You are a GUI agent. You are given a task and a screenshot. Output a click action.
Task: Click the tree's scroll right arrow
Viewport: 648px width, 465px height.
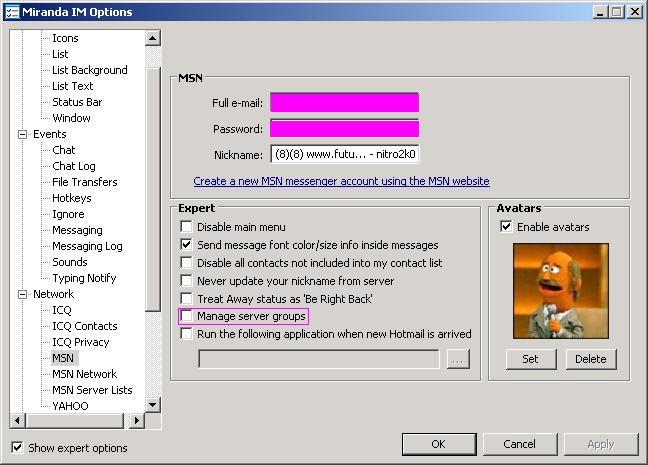137,421
